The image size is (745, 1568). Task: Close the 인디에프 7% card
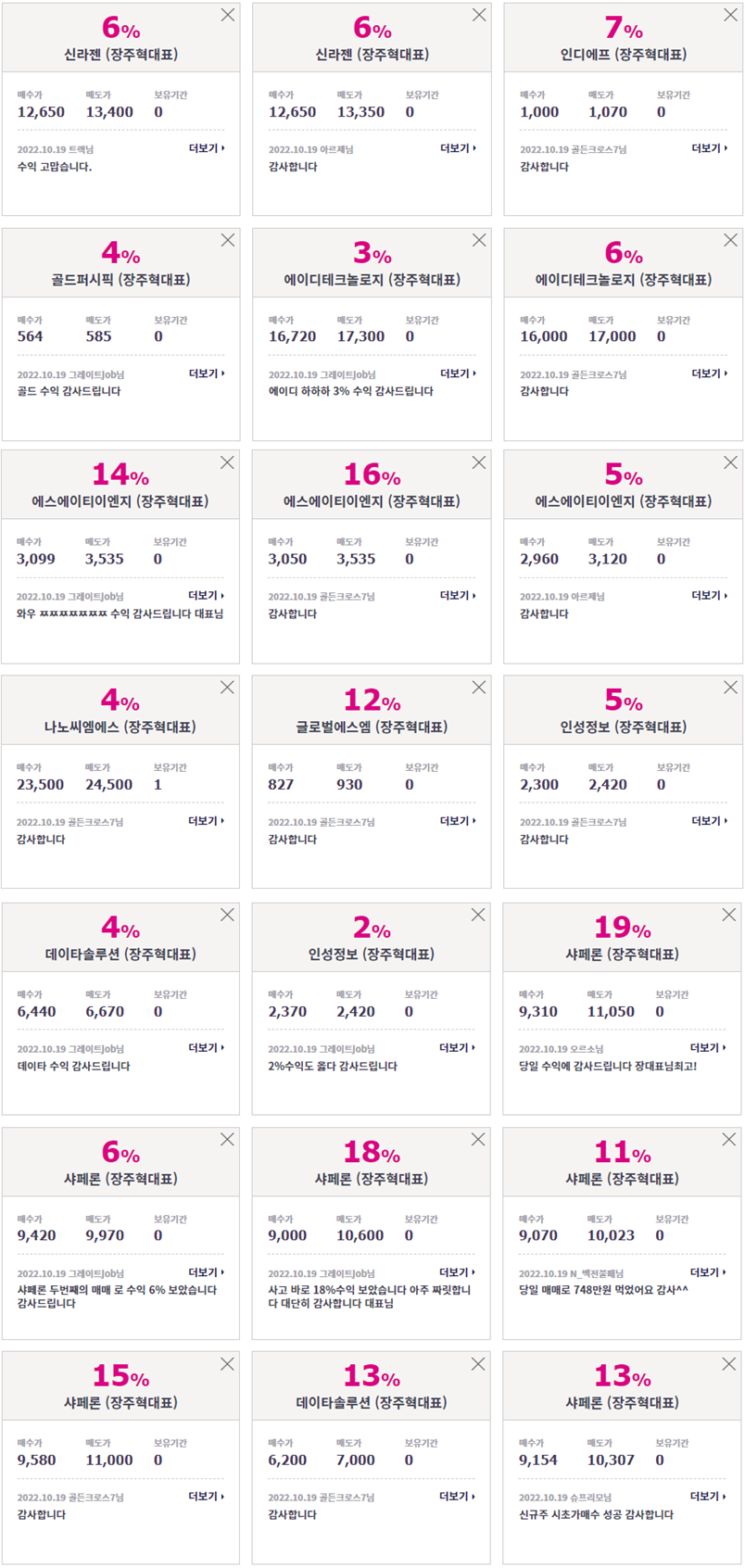(x=730, y=15)
